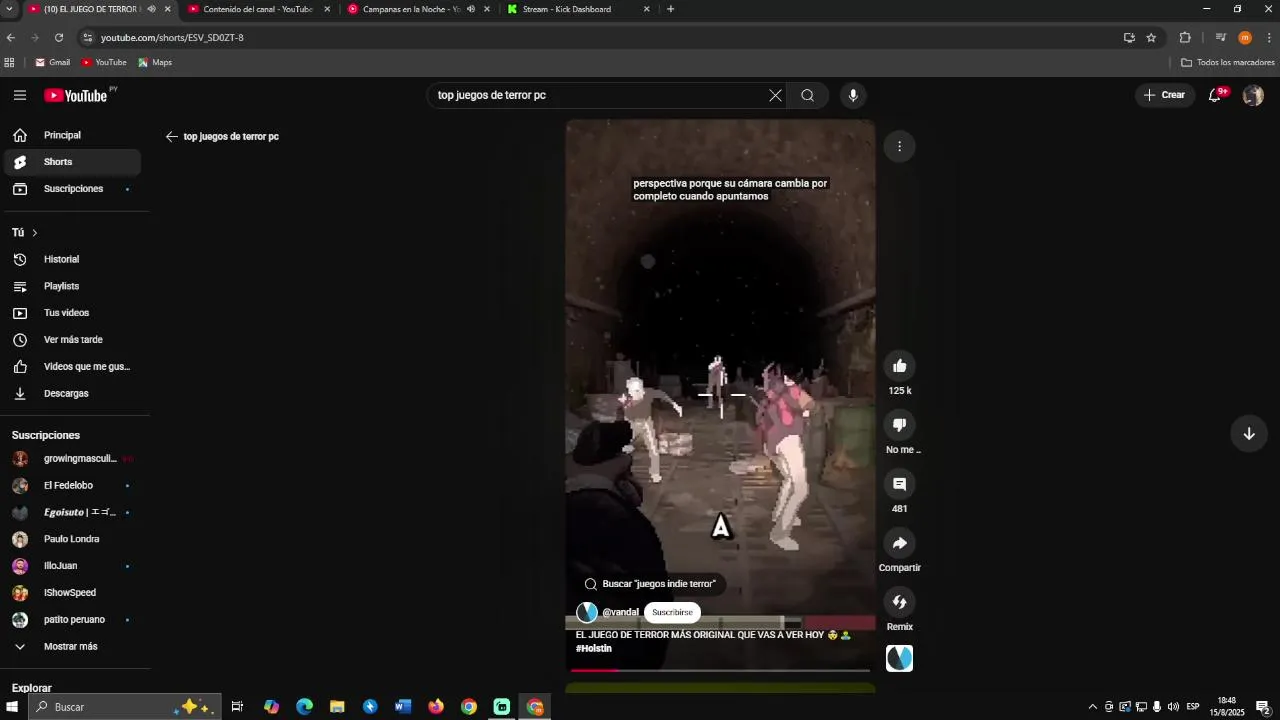Open Windows Start menu
Screen dimensions: 1280x720
[12, 707]
